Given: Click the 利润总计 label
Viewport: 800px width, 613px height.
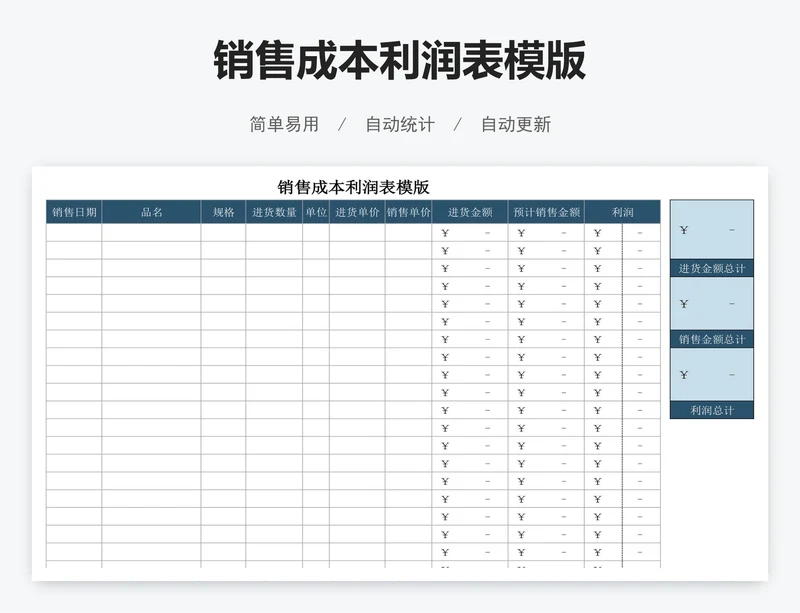Looking at the screenshot, I should (x=712, y=410).
